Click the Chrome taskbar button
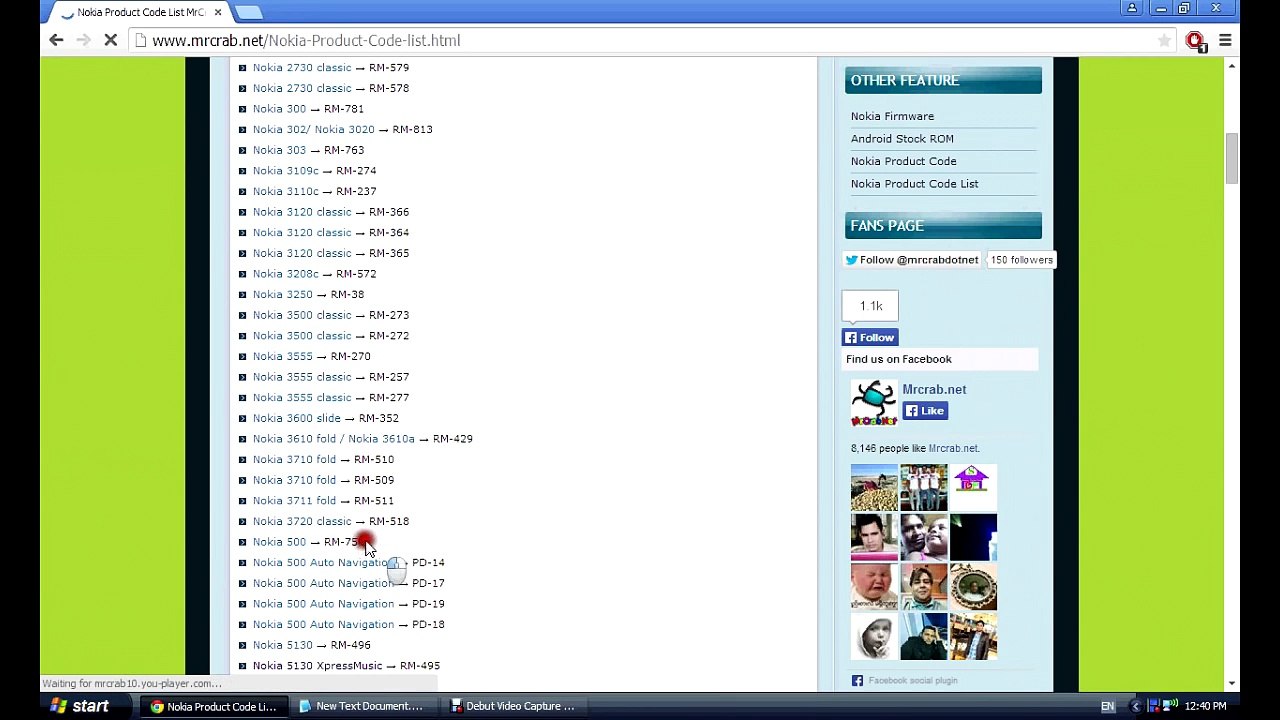1280x720 pixels. tap(212, 706)
